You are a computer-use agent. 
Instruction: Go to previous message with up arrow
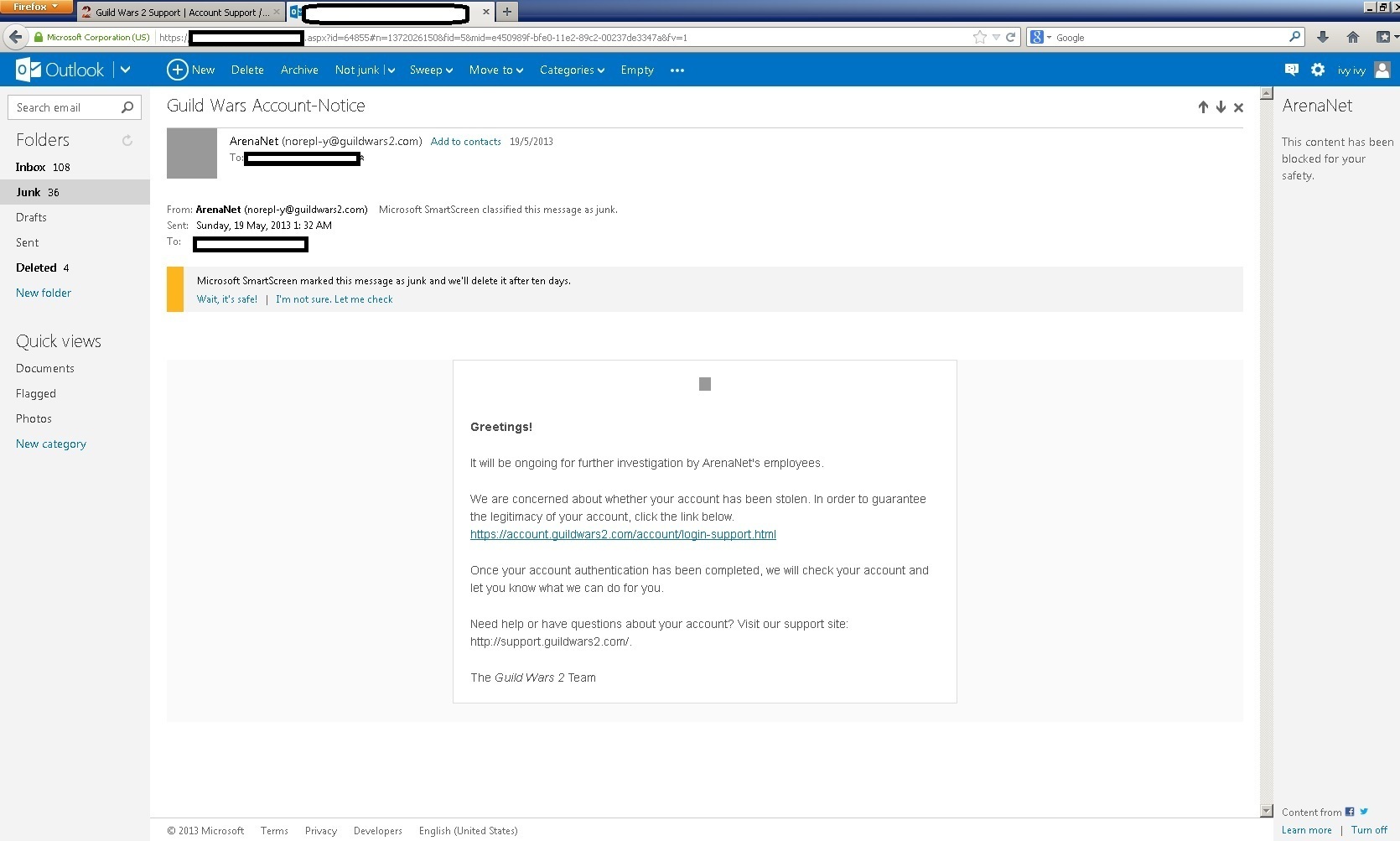point(1203,107)
